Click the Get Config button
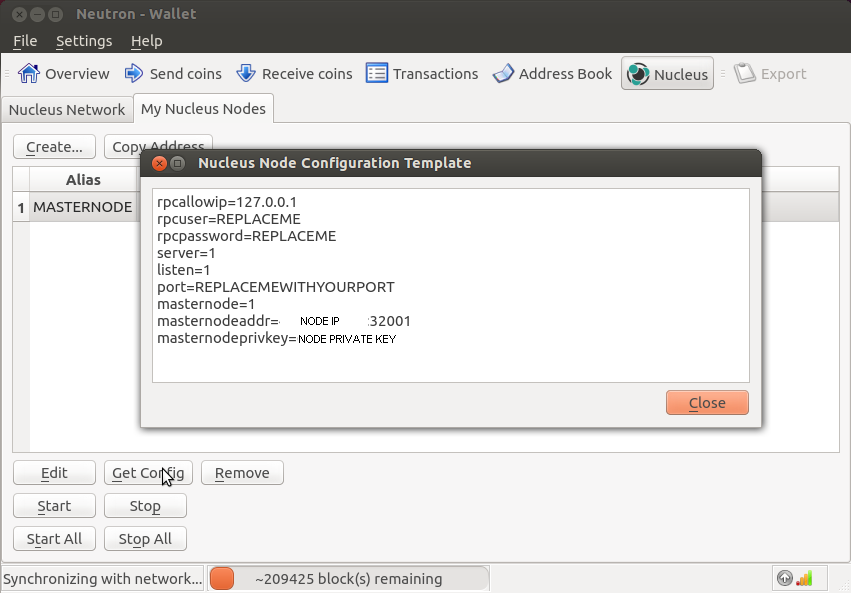 [148, 473]
